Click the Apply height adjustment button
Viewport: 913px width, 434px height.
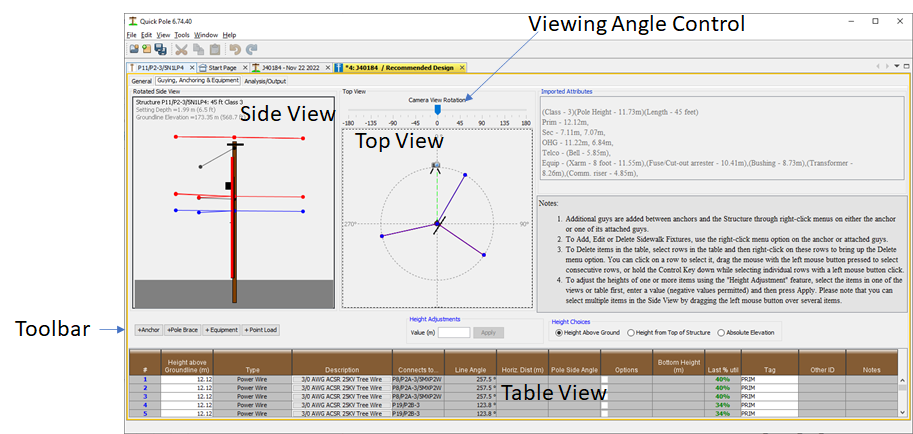[x=488, y=333]
